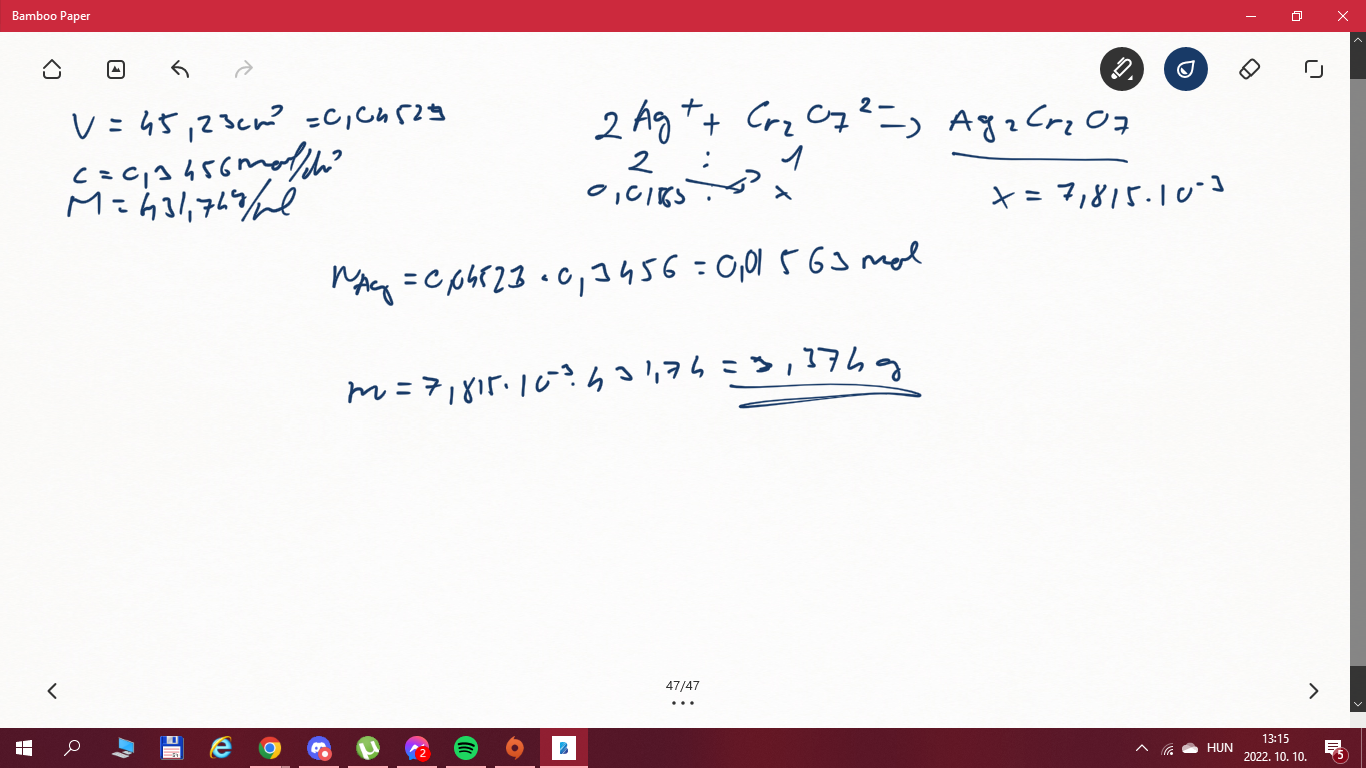Open the ink color picker
The image size is (1366, 768).
pyautogui.click(x=1185, y=69)
